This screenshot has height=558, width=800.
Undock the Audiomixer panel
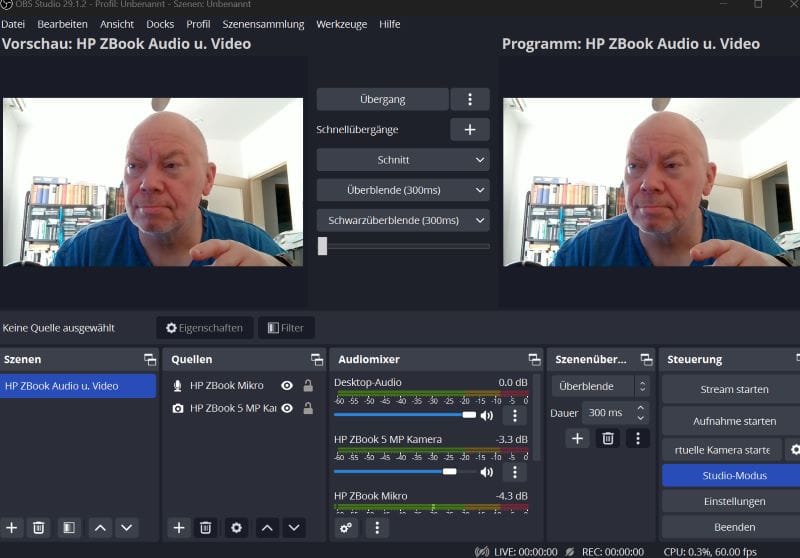pyautogui.click(x=534, y=360)
